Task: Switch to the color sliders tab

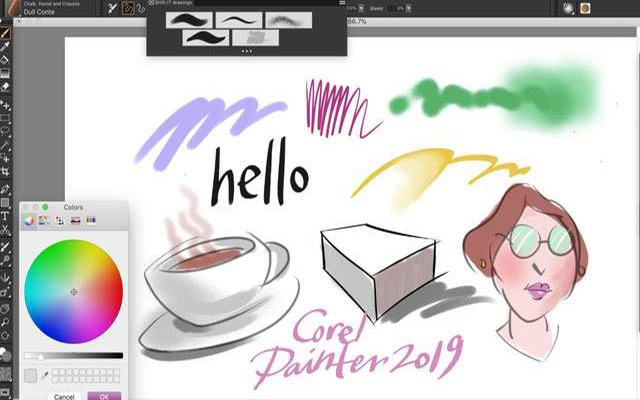Action: [x=44, y=220]
